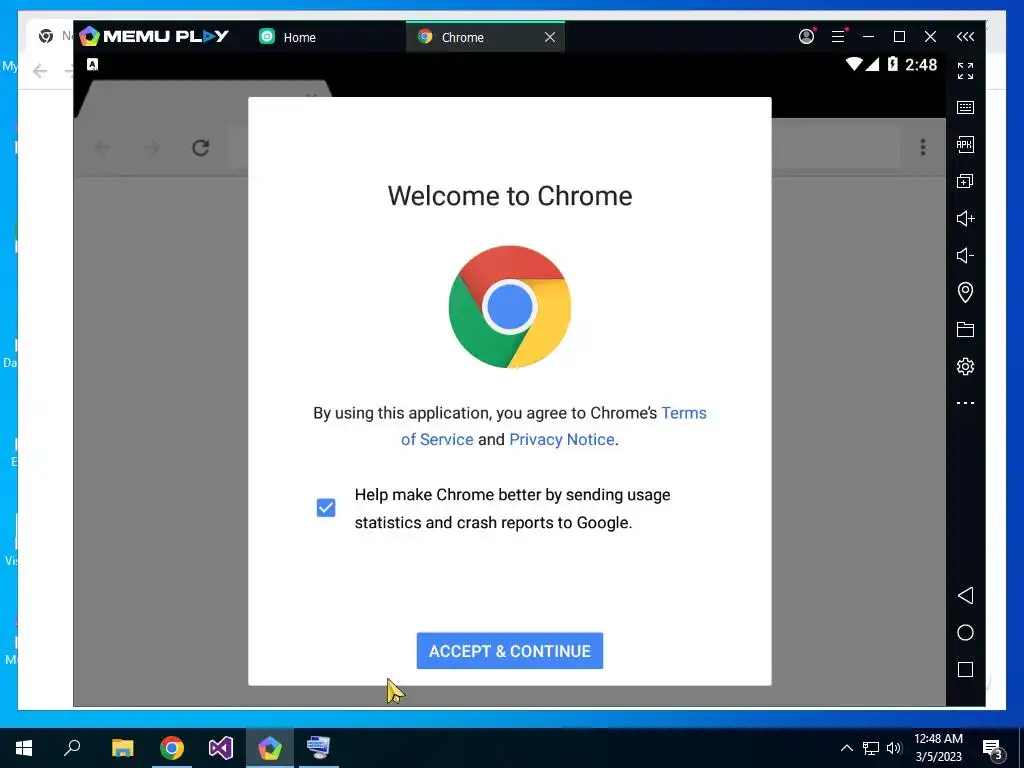The image size is (1024, 768).
Task: Decrease the emulator volume
Action: click(x=965, y=255)
